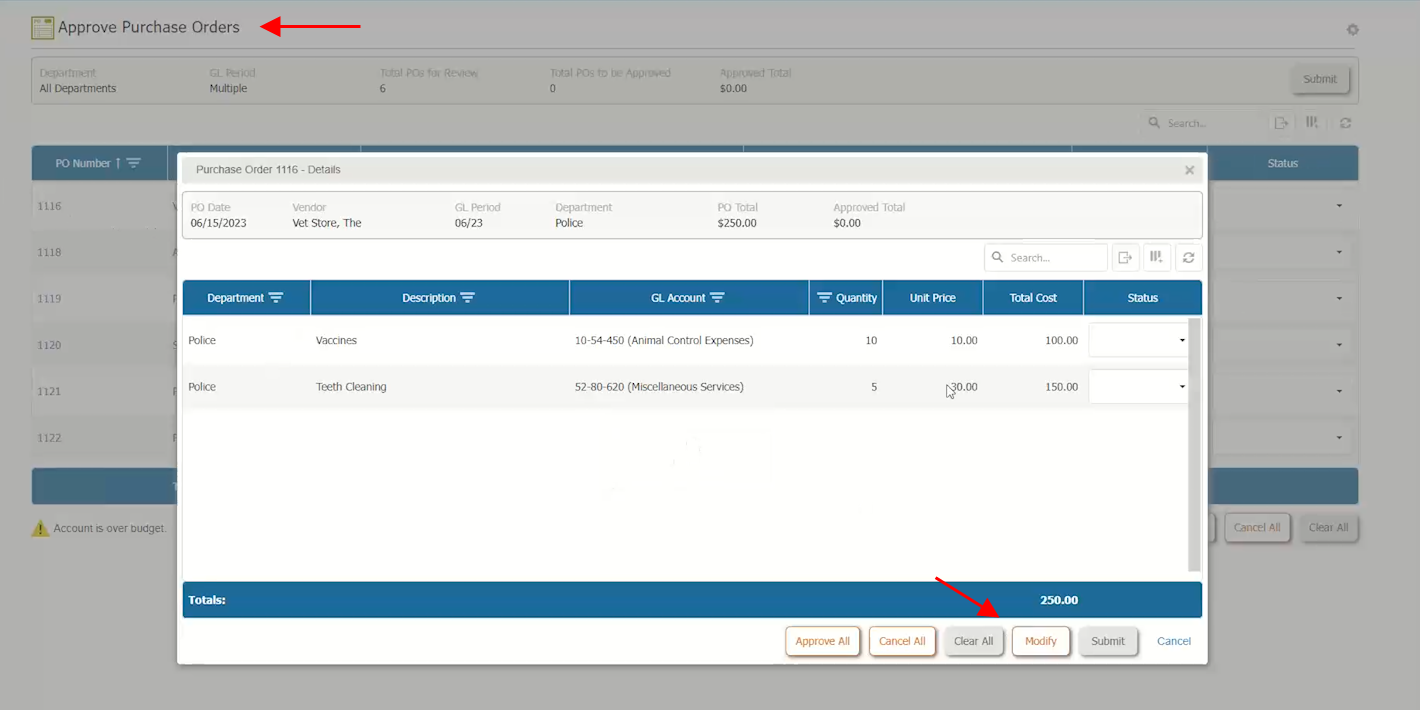Open the settings gear on Approve Purchase Orders page

point(1352,30)
